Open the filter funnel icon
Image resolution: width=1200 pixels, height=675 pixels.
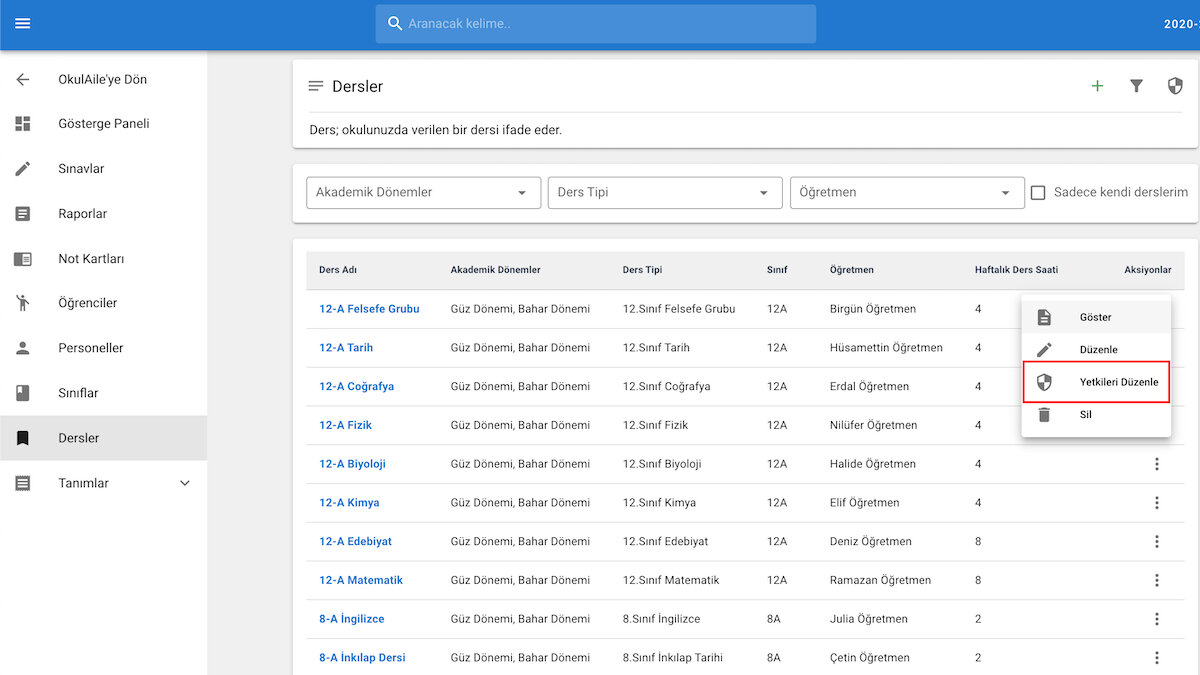pos(1136,86)
